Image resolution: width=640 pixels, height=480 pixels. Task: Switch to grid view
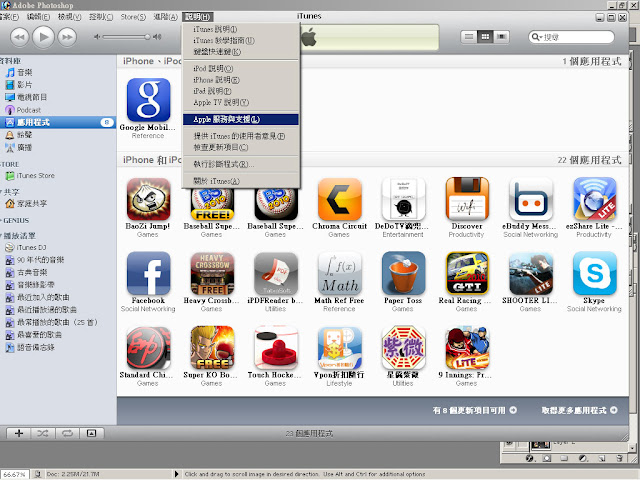[x=485, y=37]
